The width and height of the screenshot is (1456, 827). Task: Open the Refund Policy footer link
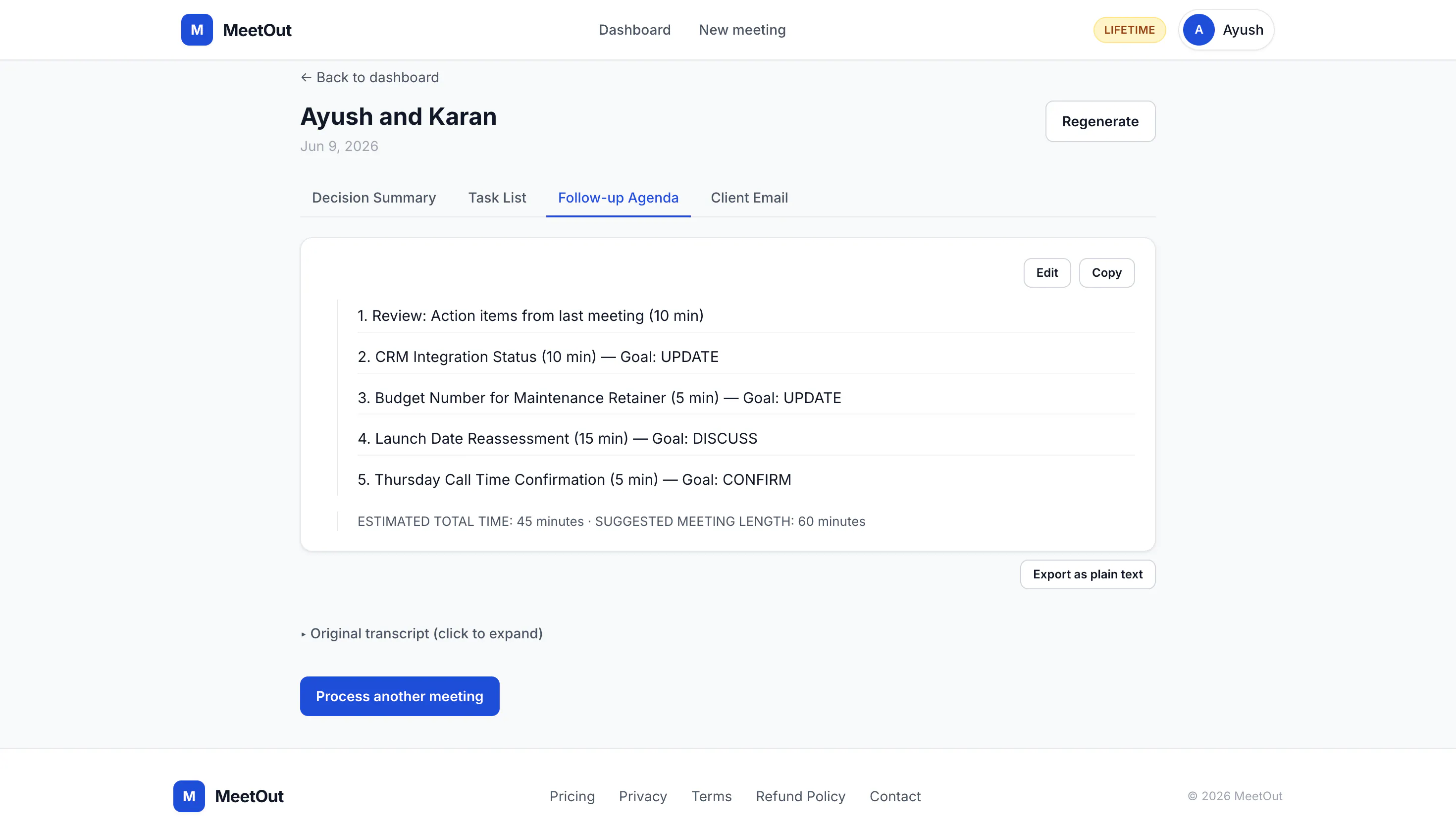pyautogui.click(x=800, y=796)
